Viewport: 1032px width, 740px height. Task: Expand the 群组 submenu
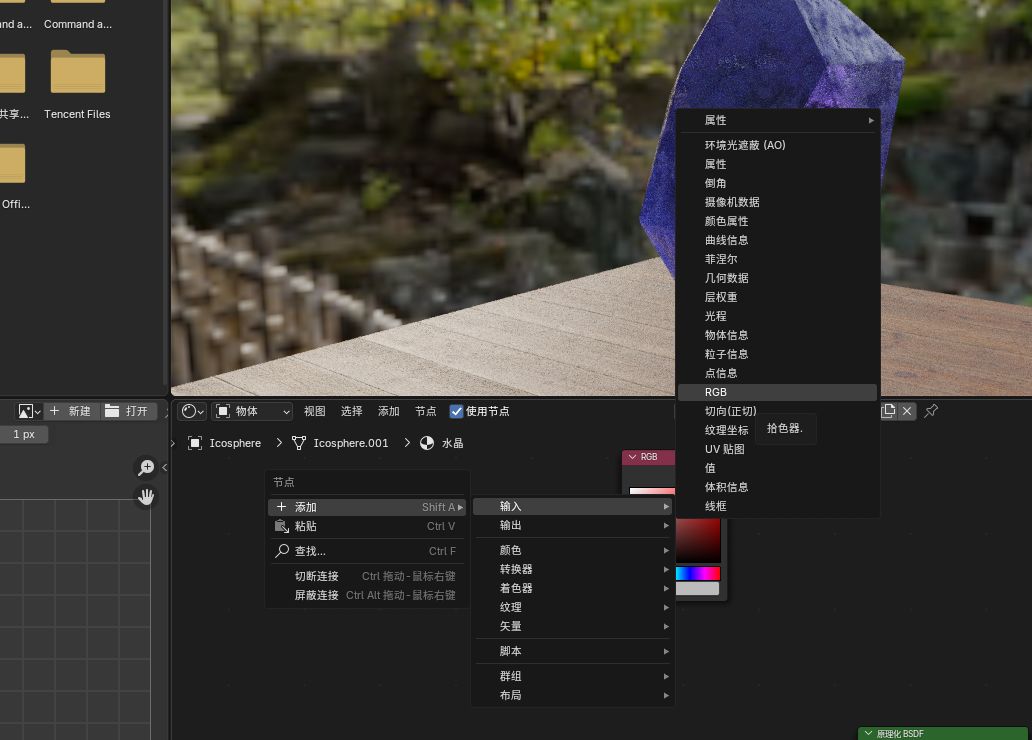point(573,677)
